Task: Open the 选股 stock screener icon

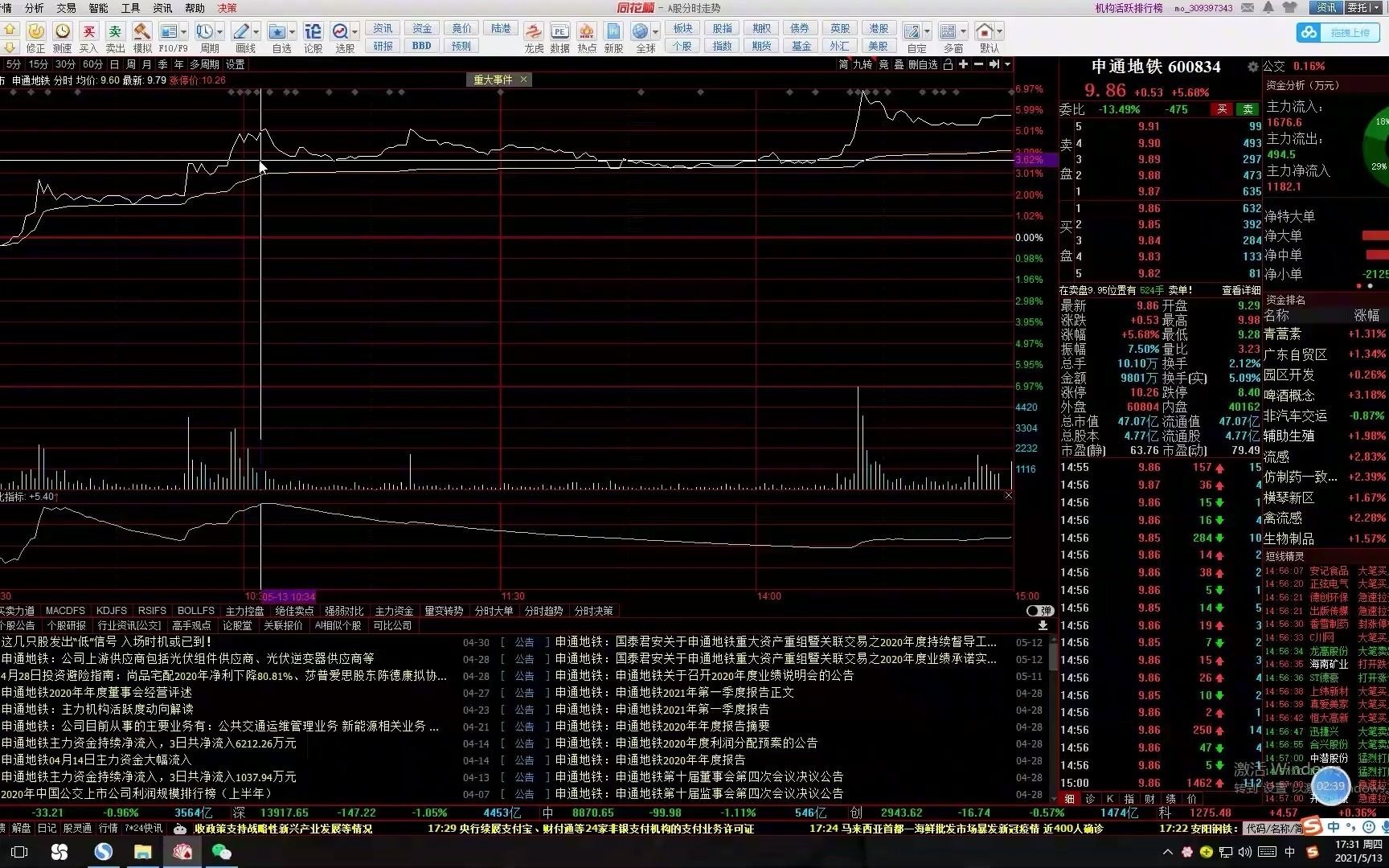Action: [340, 31]
